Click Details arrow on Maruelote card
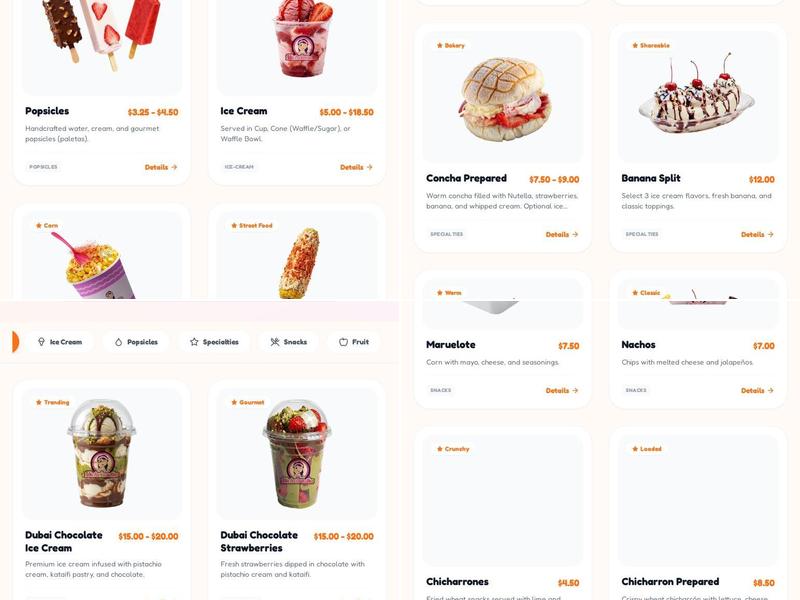800x600 pixels. pyautogui.click(x=575, y=390)
